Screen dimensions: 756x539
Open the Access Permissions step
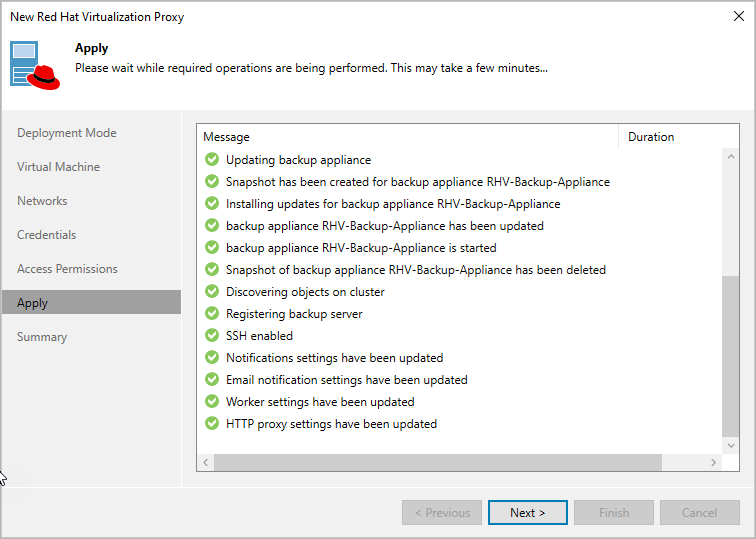(67, 269)
